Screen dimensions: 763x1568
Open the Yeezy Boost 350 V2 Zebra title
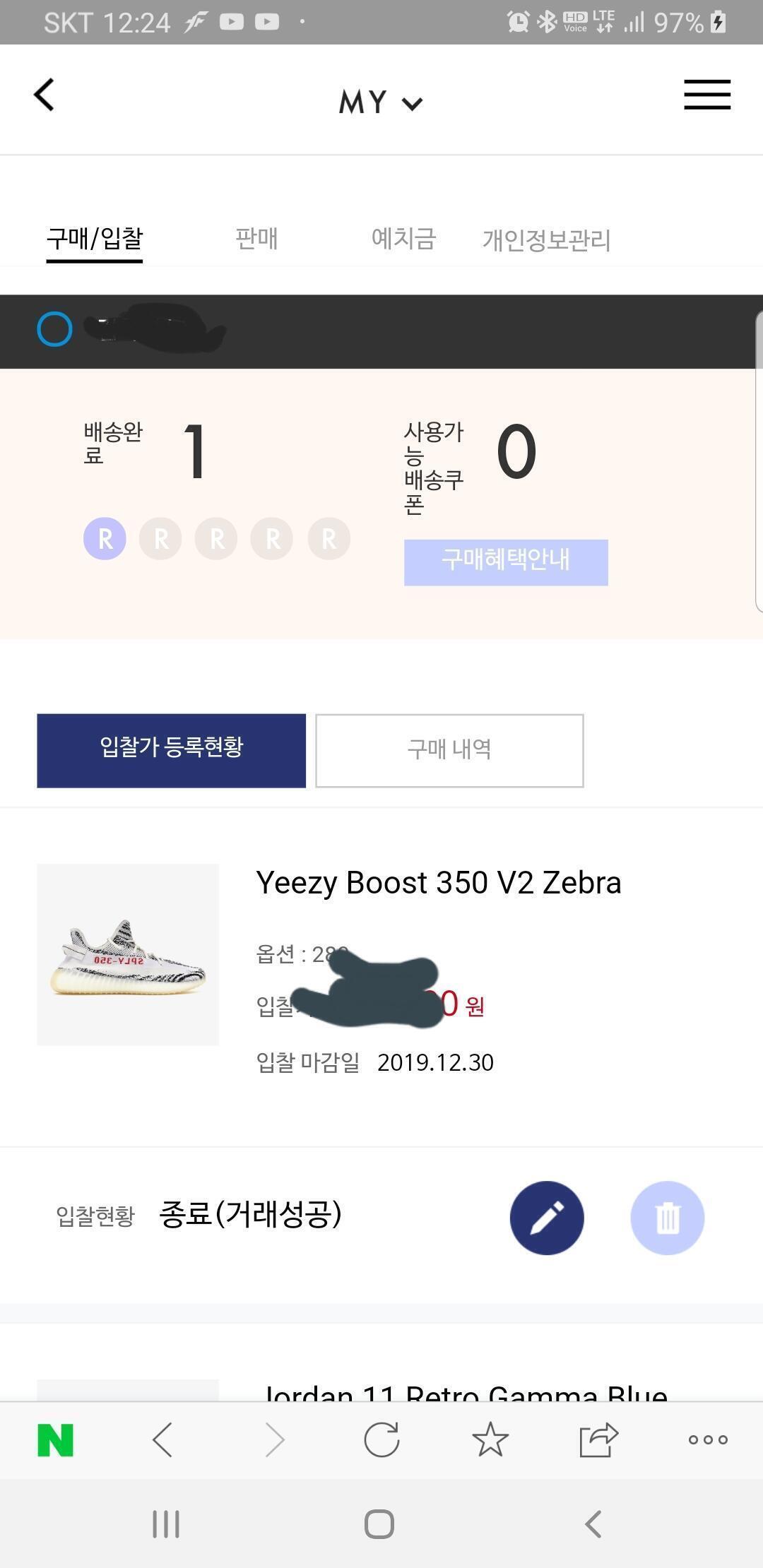tap(438, 883)
